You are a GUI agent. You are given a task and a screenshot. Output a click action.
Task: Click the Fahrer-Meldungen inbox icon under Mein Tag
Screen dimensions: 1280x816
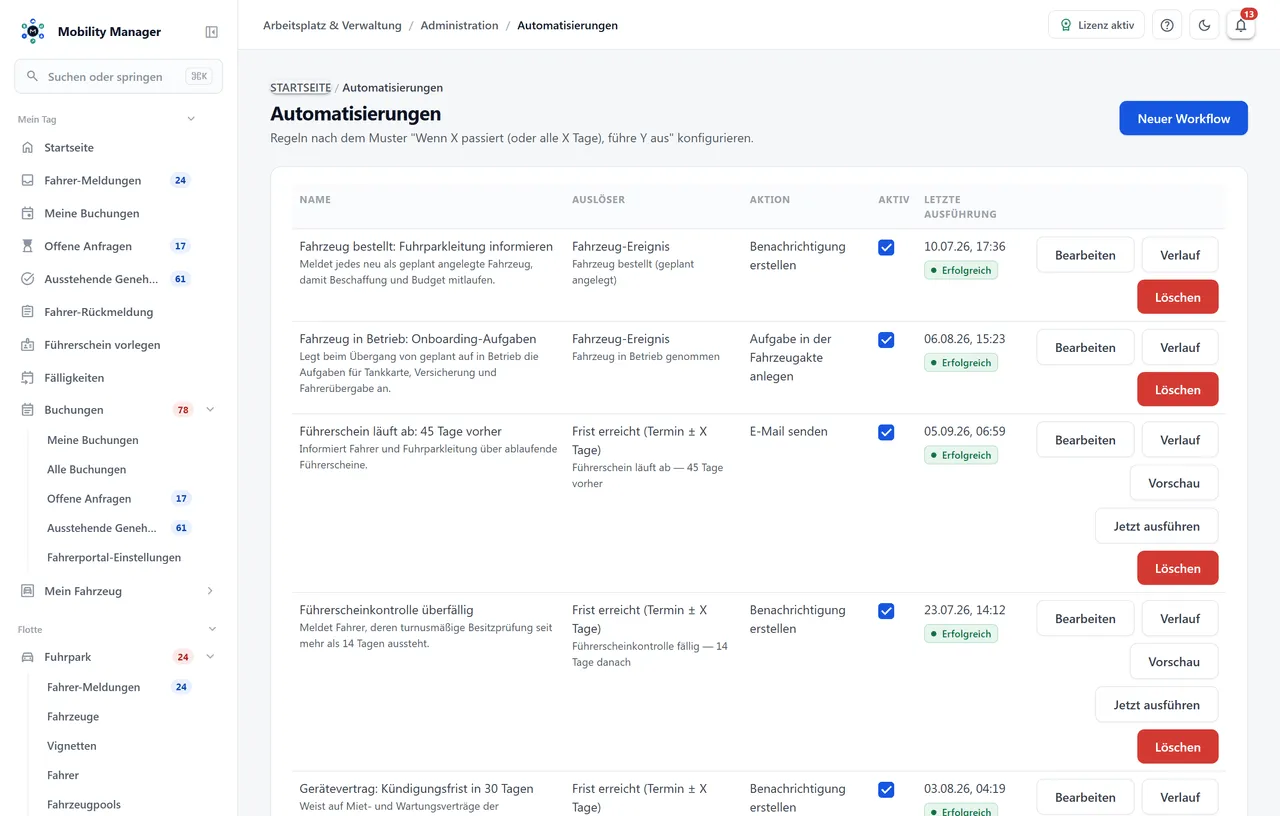click(x=28, y=181)
